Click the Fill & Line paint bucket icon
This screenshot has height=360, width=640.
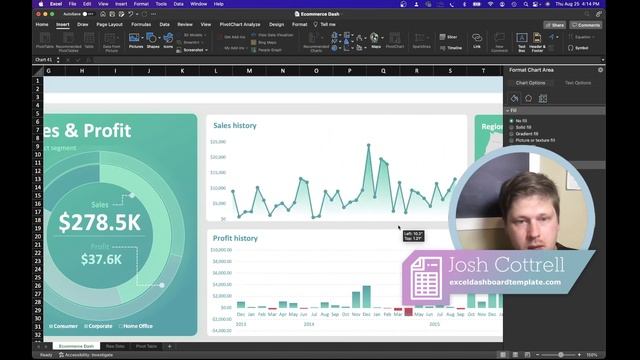pyautogui.click(x=514, y=98)
